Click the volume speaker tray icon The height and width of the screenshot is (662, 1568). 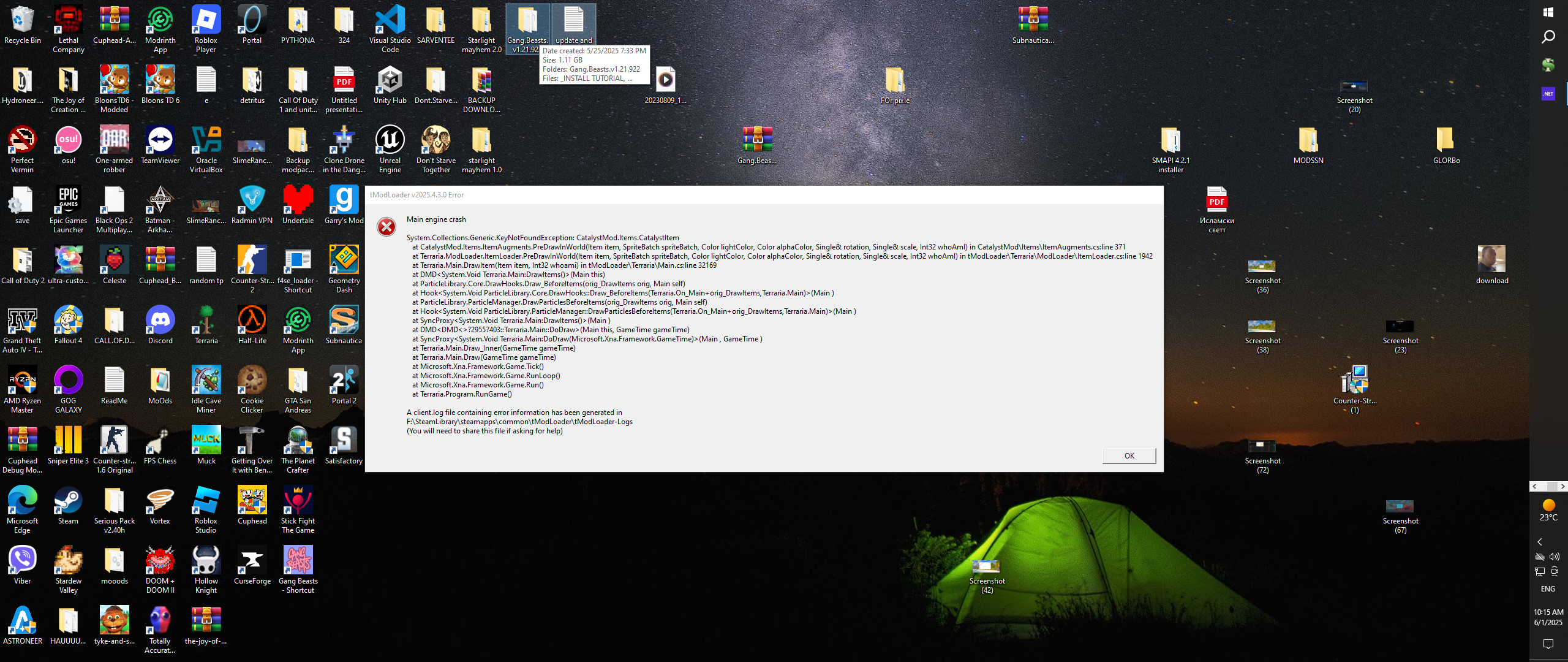(x=1555, y=557)
